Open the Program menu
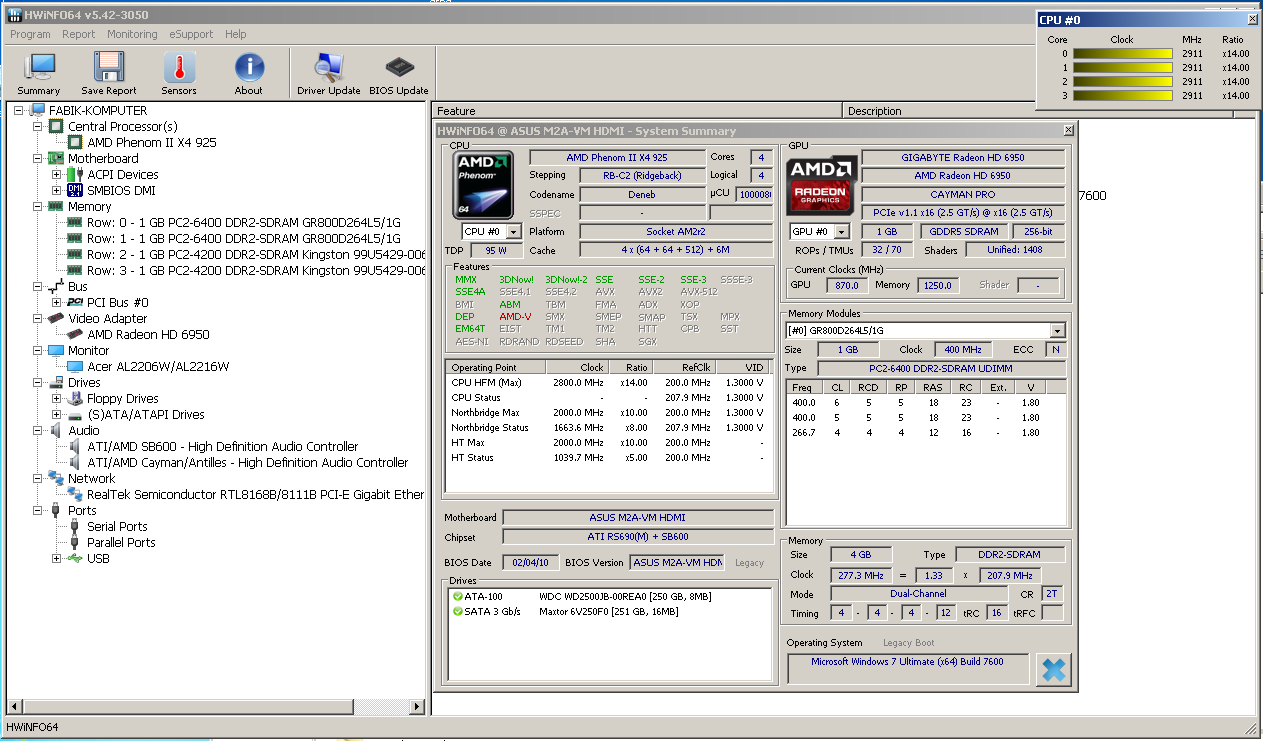The height and width of the screenshot is (741, 1263). pyautogui.click(x=30, y=34)
